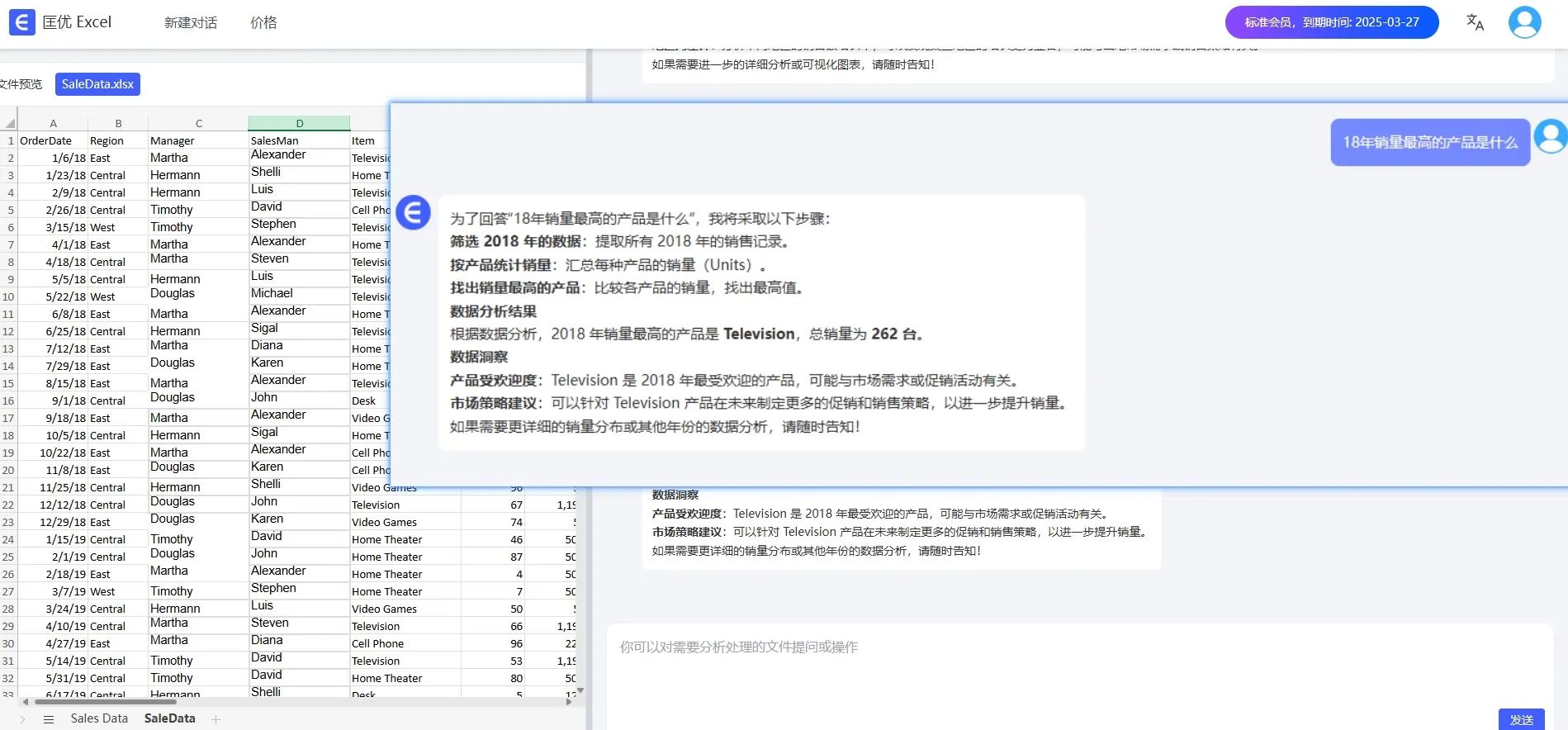The height and width of the screenshot is (730, 1568).
Task: Add a new sheet with plus icon
Action: [x=216, y=719]
